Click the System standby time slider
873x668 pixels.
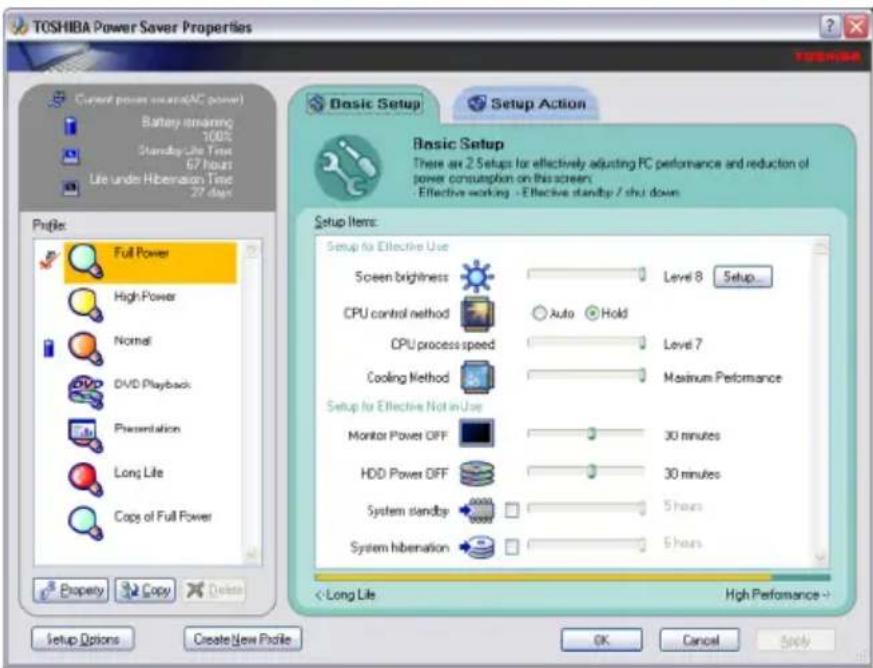pyautogui.click(x=586, y=508)
